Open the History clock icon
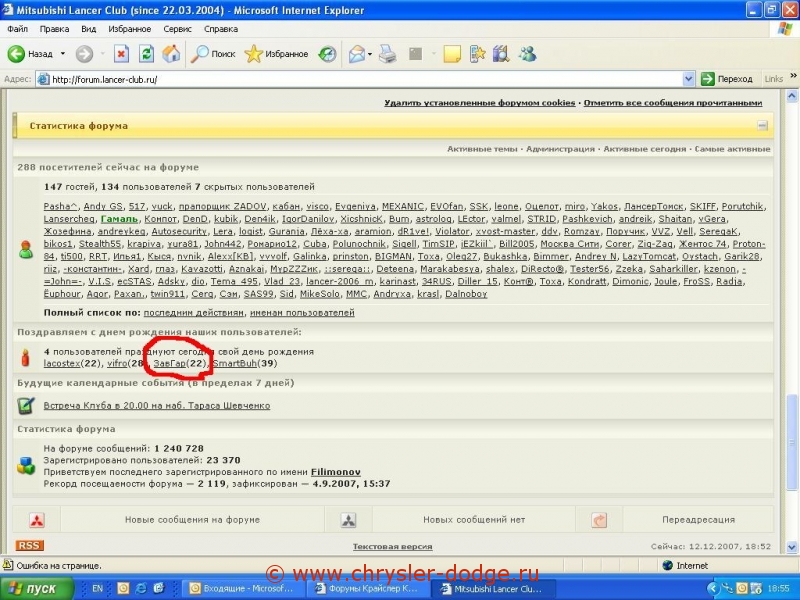This screenshot has width=800, height=600. [x=327, y=54]
